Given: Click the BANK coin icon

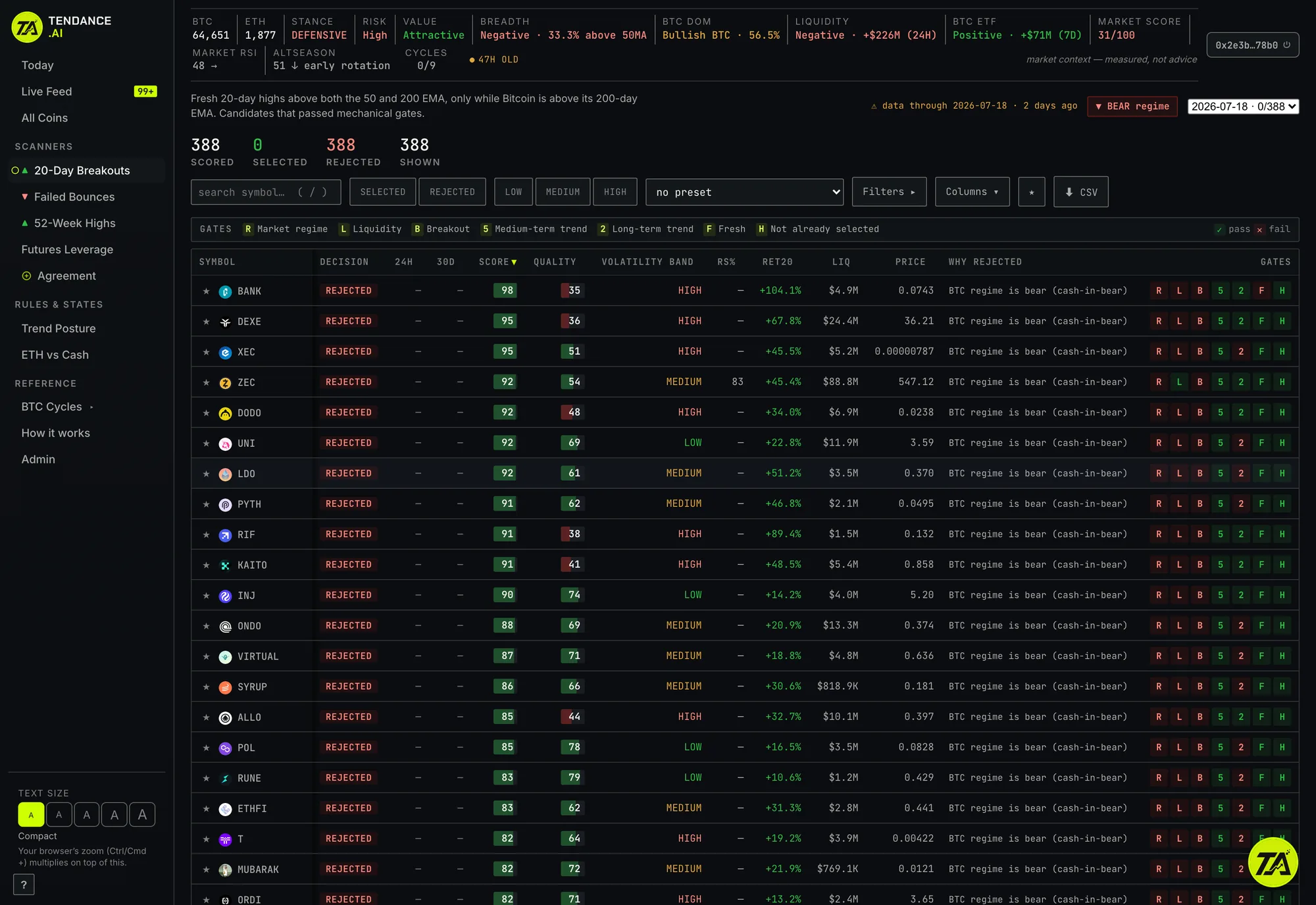Looking at the screenshot, I should point(225,292).
